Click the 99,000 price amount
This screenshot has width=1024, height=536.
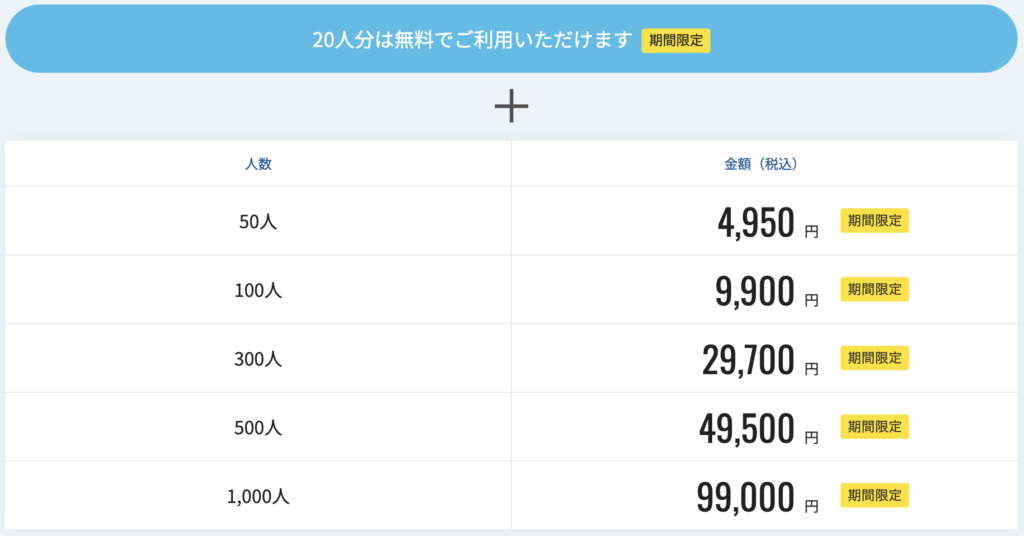[746, 496]
